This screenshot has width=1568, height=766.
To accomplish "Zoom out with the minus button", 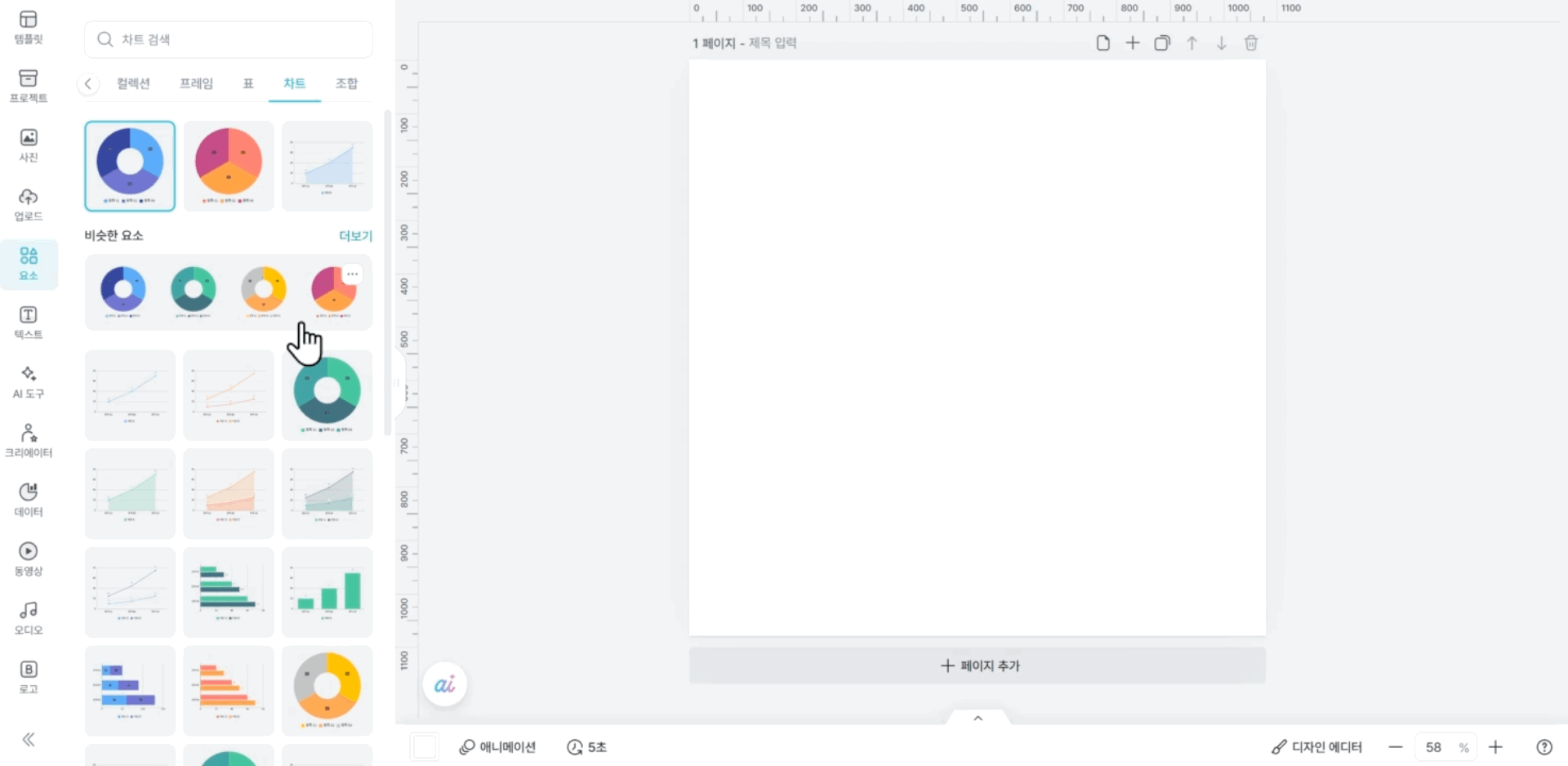I will [1395, 747].
